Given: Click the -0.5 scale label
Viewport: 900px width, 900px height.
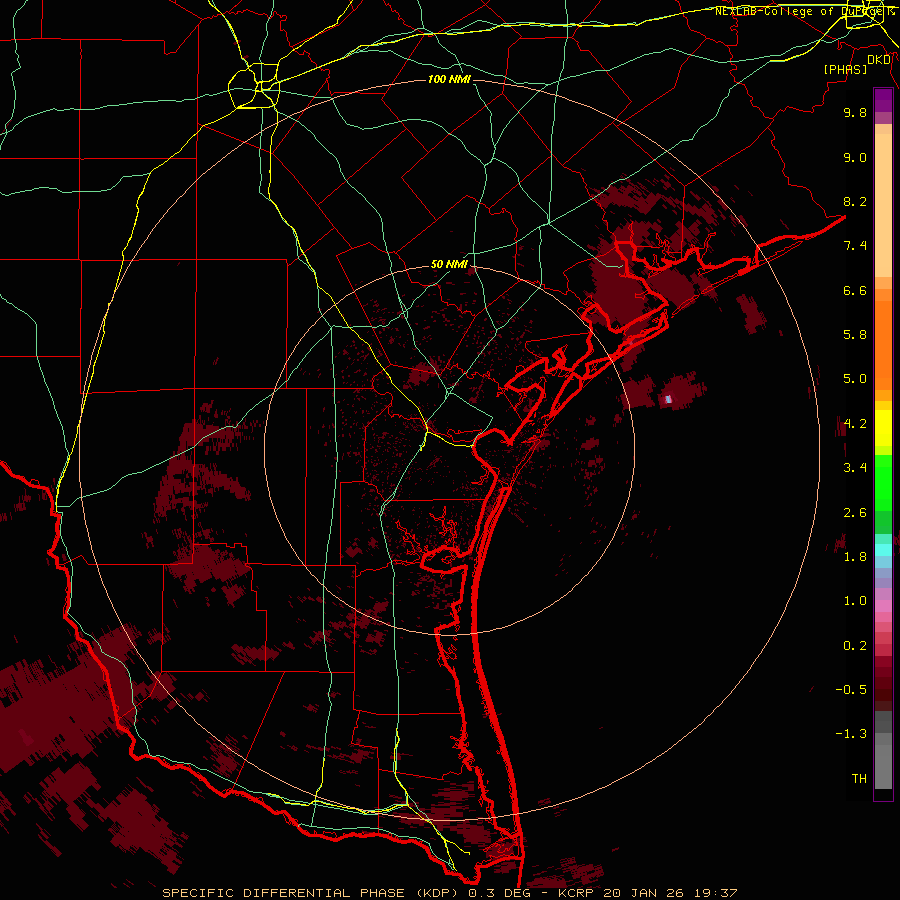Looking at the screenshot, I should click(x=851, y=690).
